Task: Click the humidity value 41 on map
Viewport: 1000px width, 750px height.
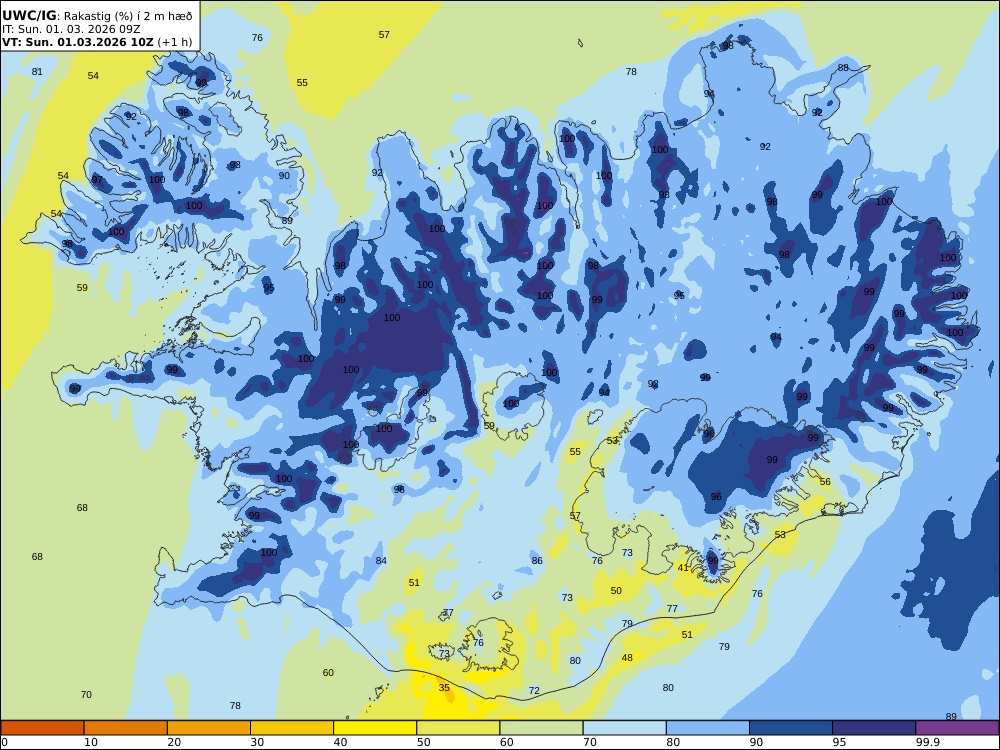Action: [683, 568]
